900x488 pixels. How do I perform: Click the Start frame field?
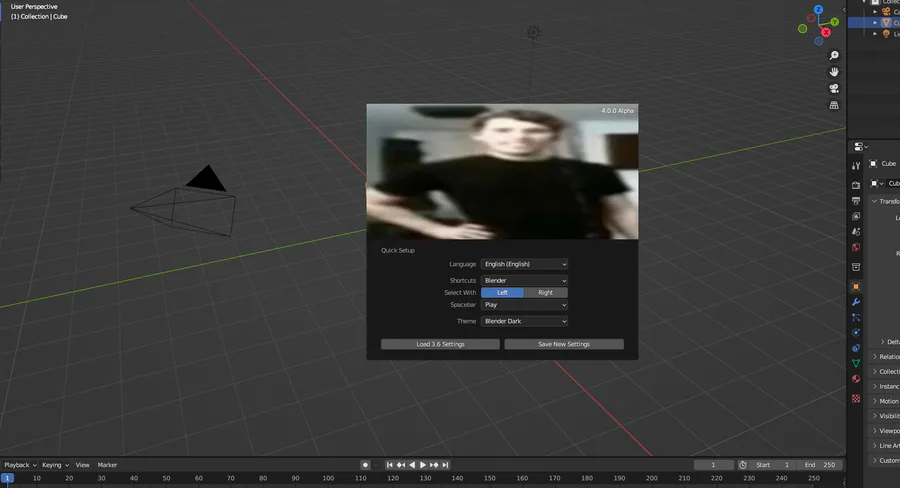tap(773, 465)
